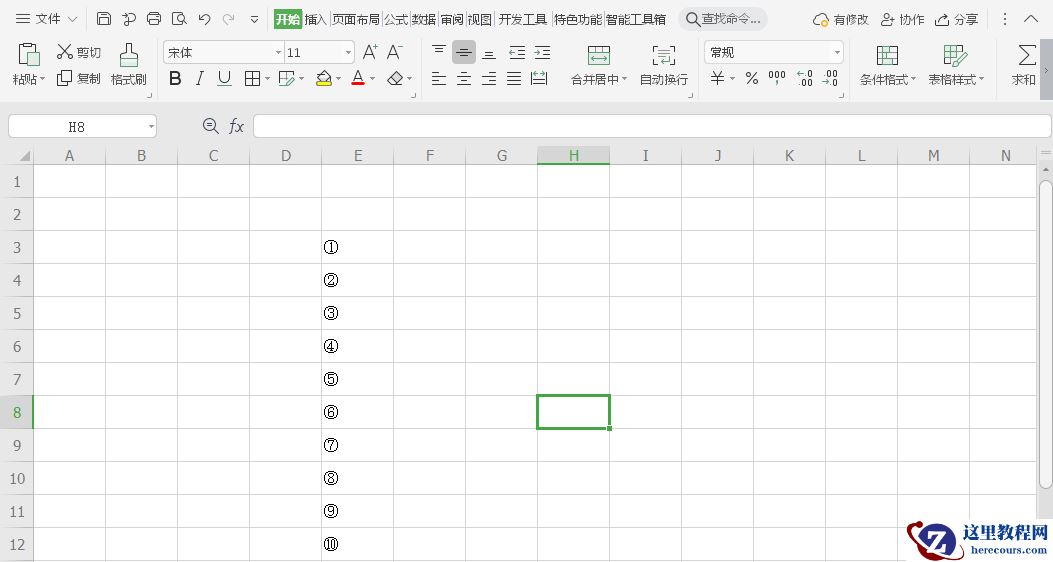Viewport: 1053px width, 562px height.
Task: Apply thousands separator (000) format
Action: (x=777, y=79)
